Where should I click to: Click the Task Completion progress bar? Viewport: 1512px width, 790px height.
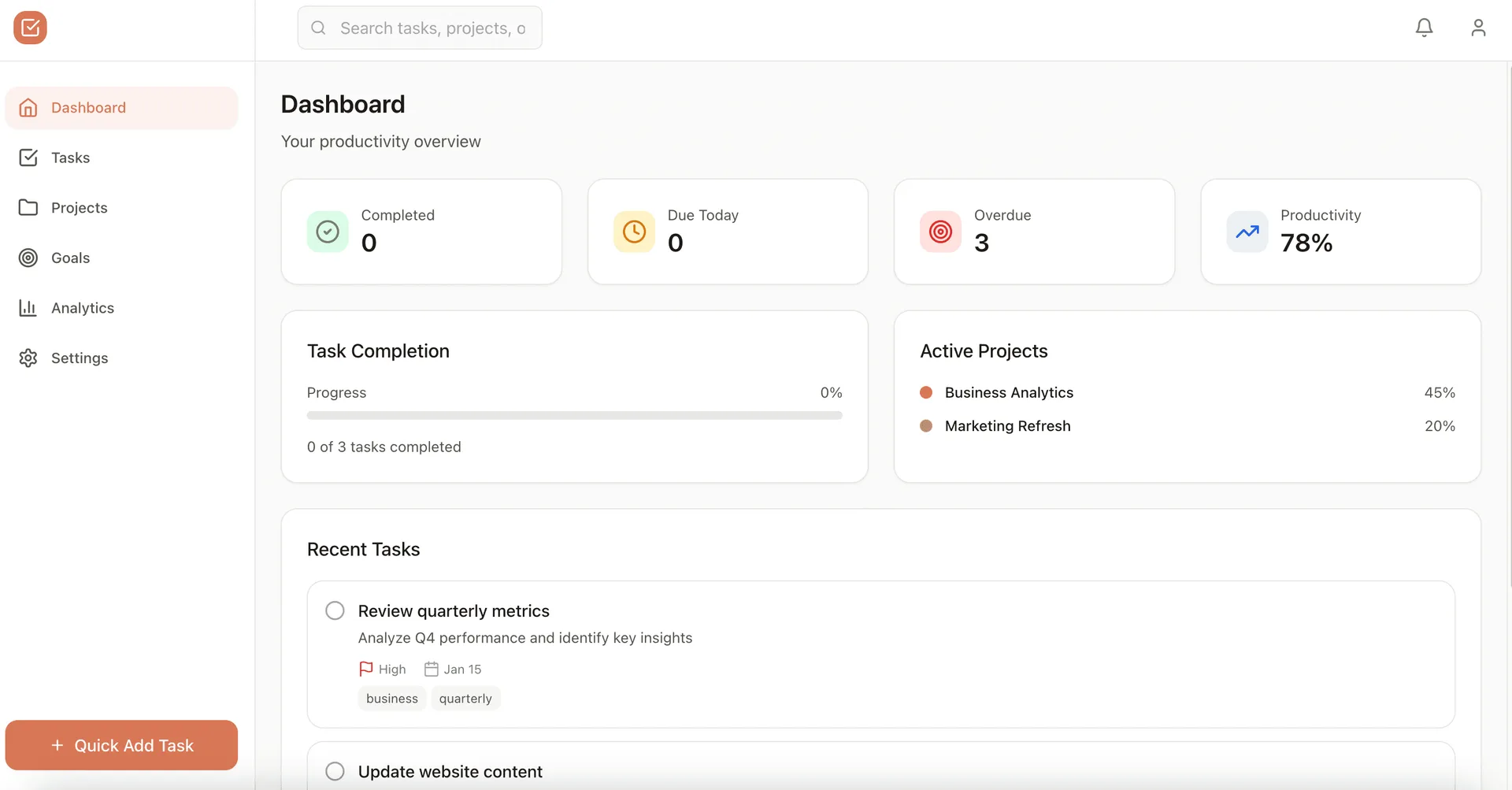point(574,415)
